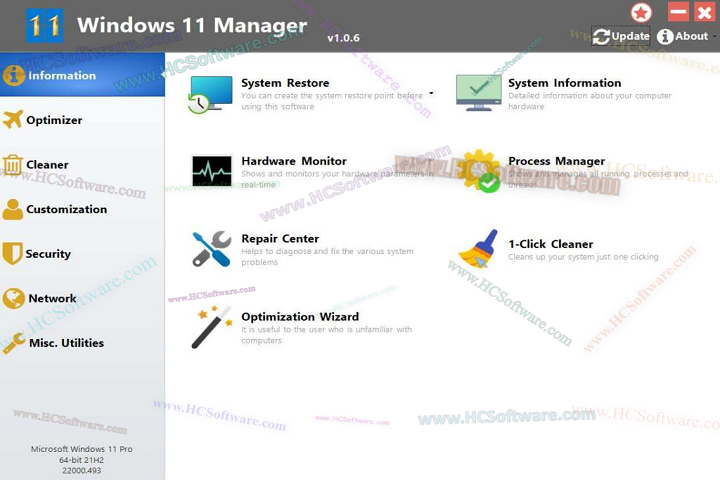
Task: Start Optimization Wizard title link
Action: 300,317
